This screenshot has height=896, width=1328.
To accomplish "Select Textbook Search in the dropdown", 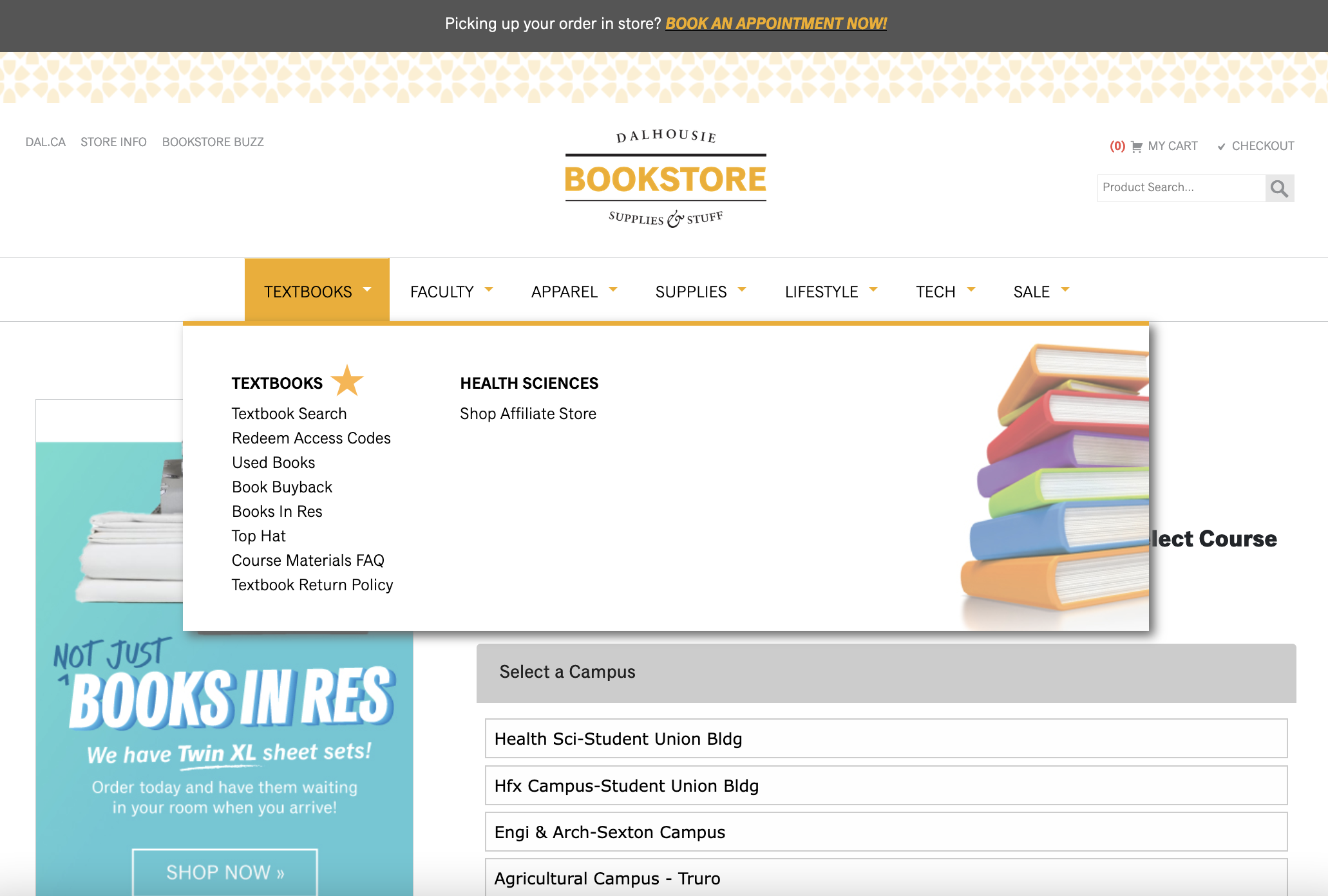I will click(289, 414).
